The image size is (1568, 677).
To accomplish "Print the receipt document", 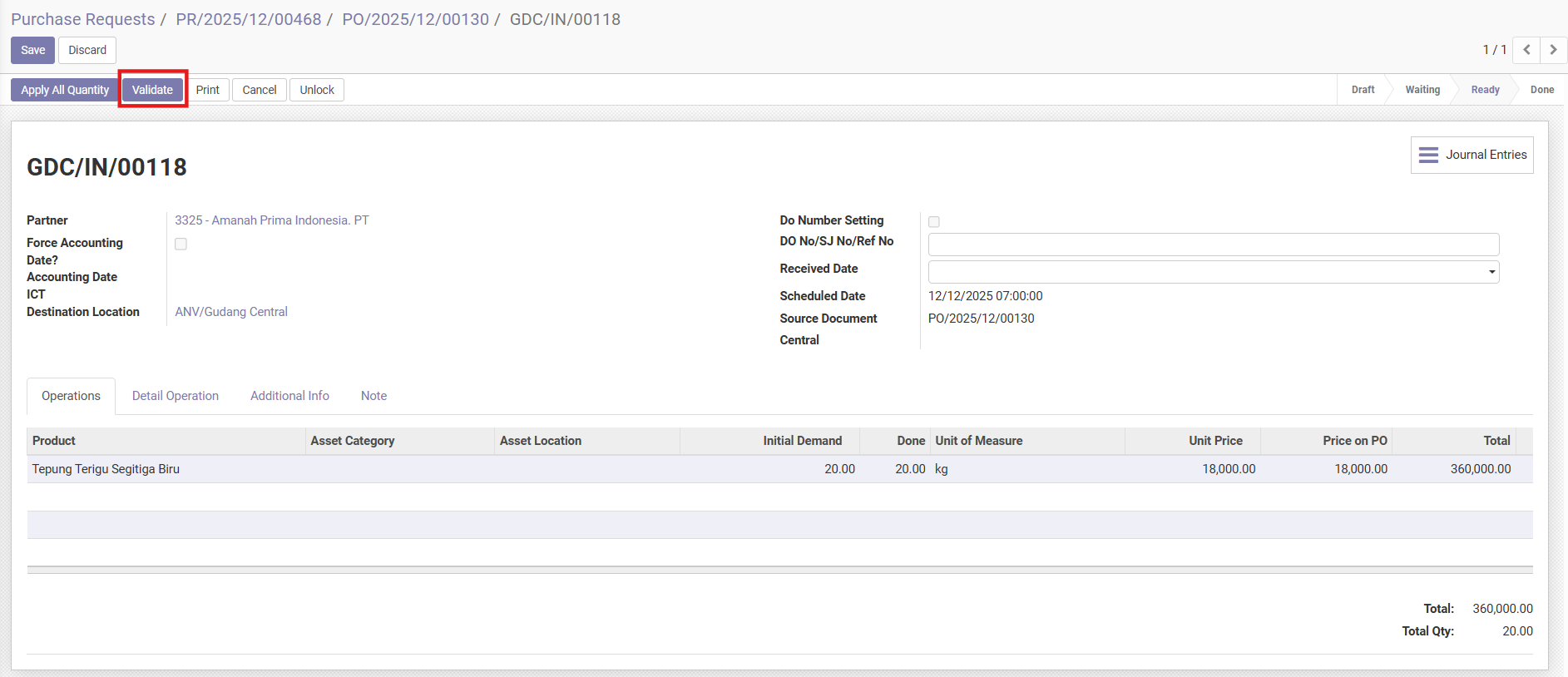I will click(x=207, y=90).
